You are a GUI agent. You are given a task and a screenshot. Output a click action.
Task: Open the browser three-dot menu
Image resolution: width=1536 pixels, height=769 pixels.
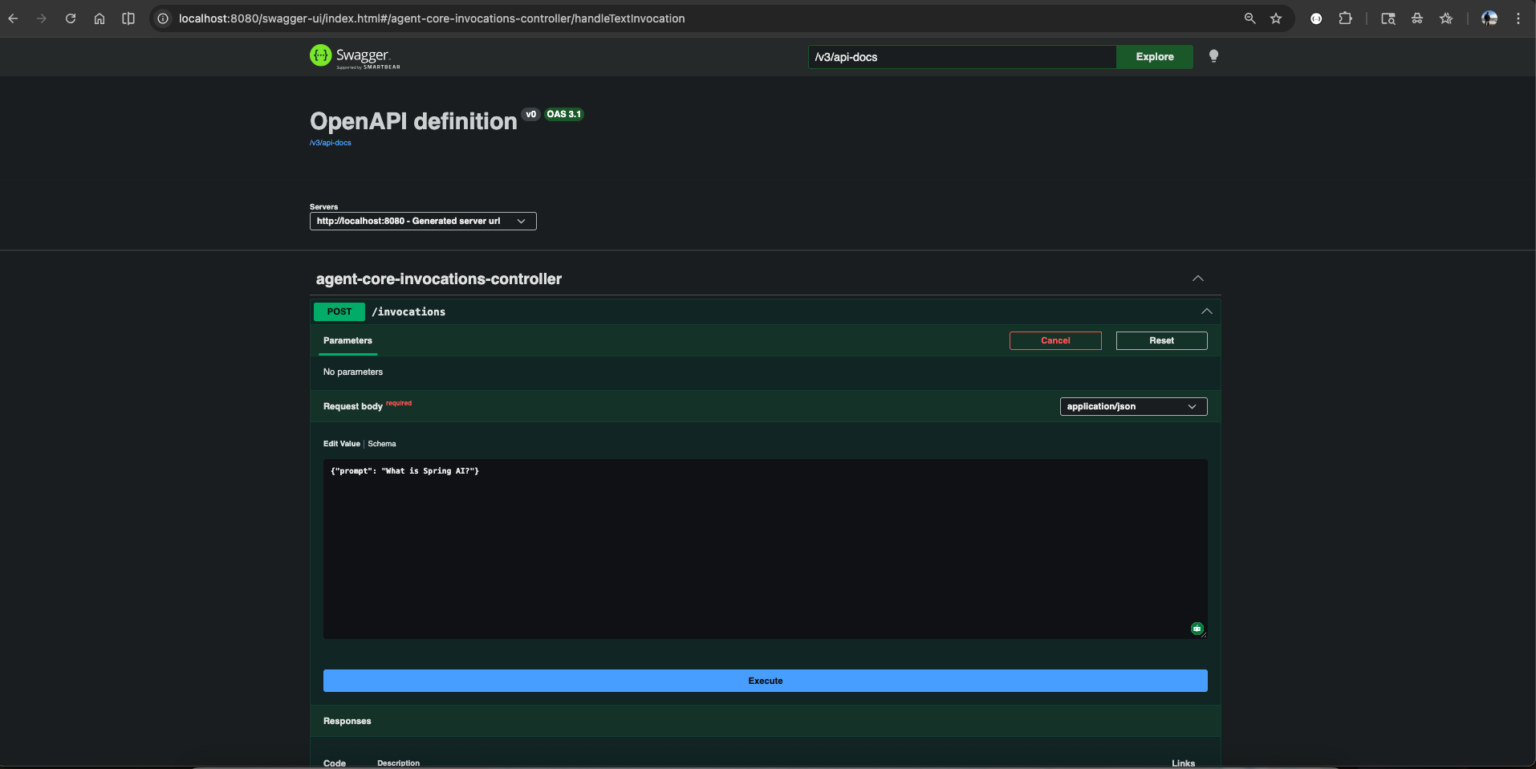(1518, 18)
